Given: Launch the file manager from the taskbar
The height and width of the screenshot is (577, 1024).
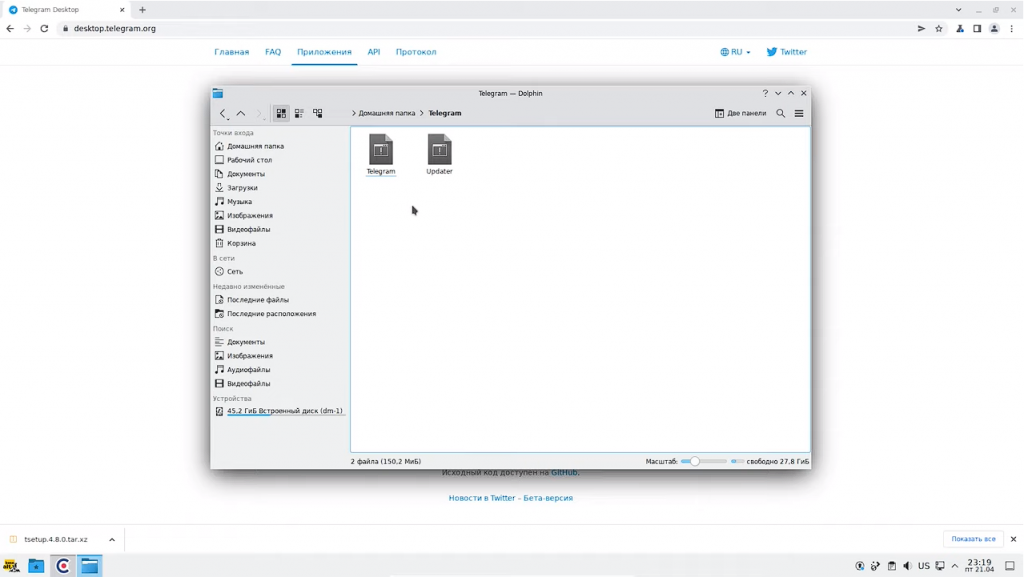Looking at the screenshot, I should coord(36,566).
